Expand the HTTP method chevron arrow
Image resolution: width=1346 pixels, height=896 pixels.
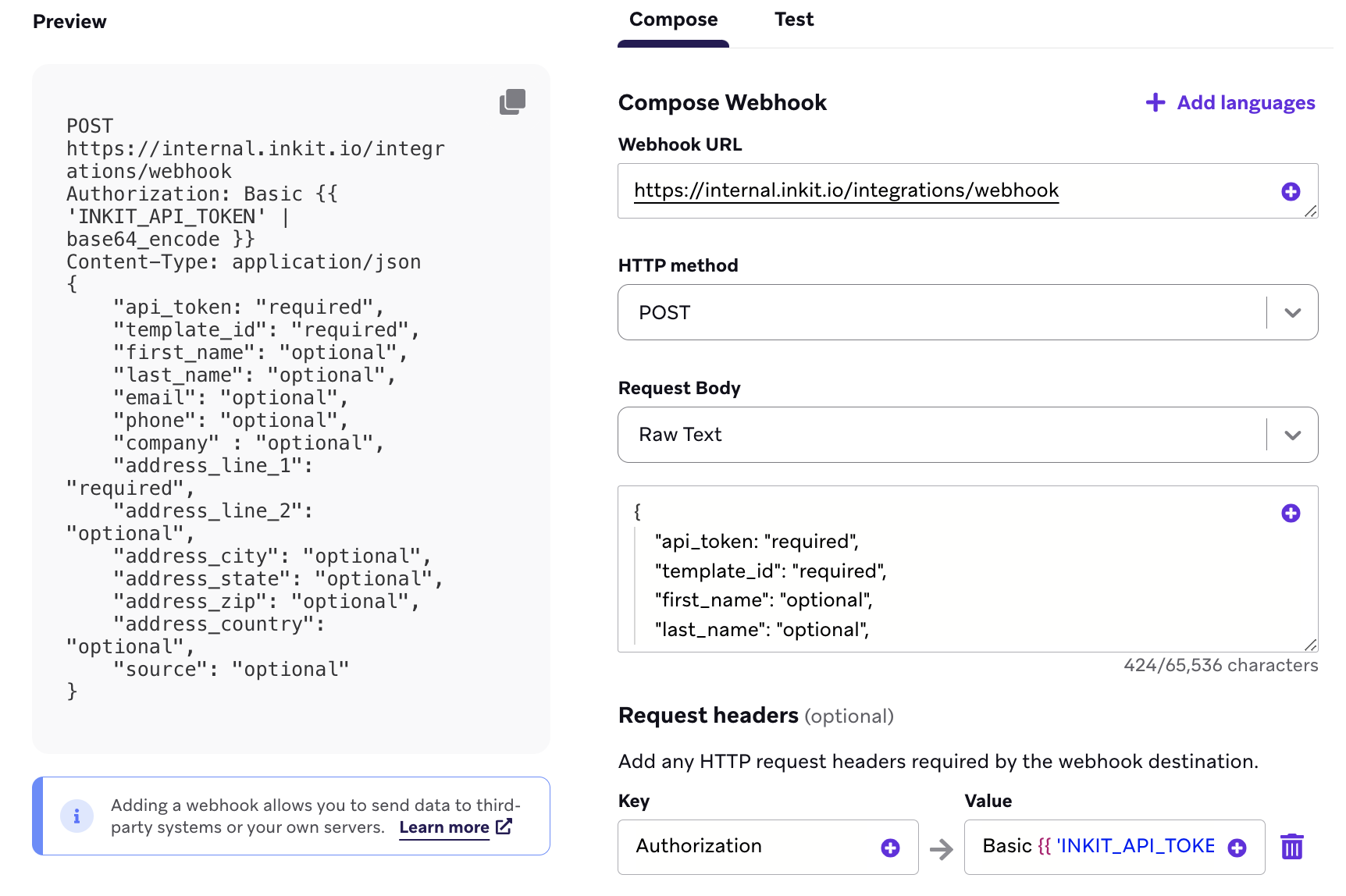pyautogui.click(x=1293, y=313)
